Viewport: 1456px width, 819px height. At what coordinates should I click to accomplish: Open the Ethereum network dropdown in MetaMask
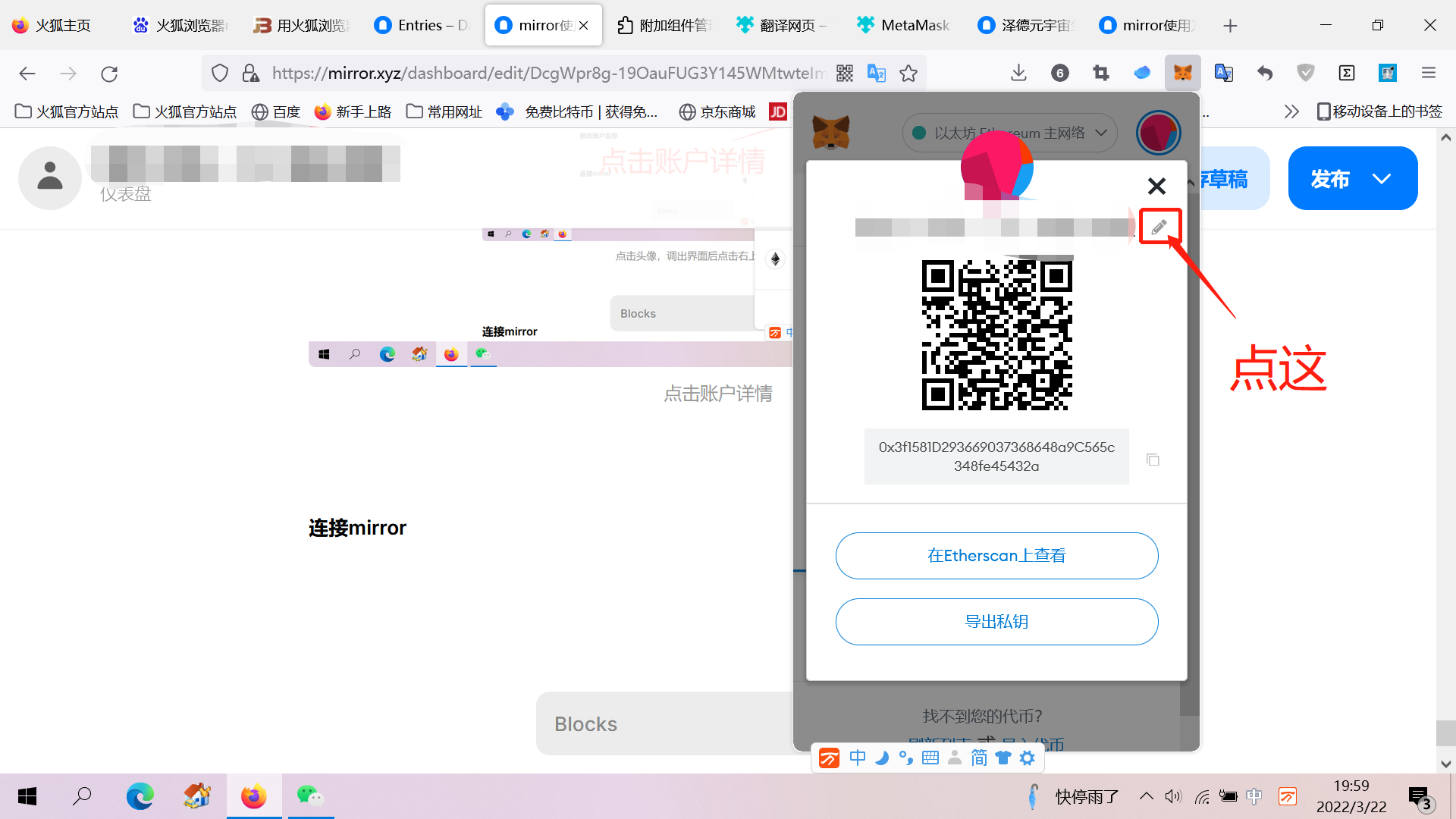coord(1009,133)
